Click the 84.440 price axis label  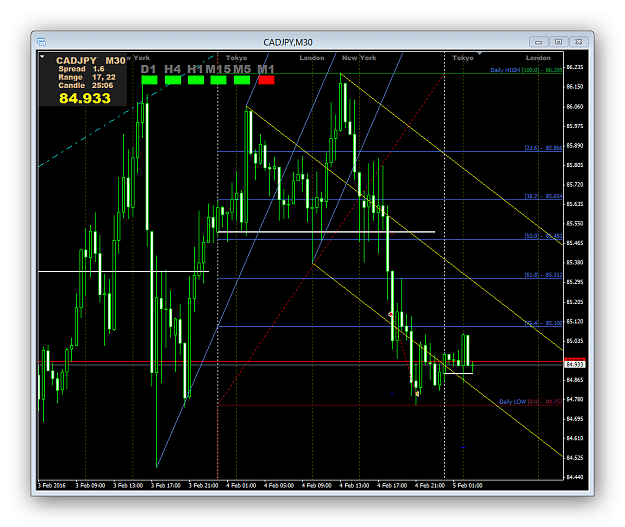574,477
